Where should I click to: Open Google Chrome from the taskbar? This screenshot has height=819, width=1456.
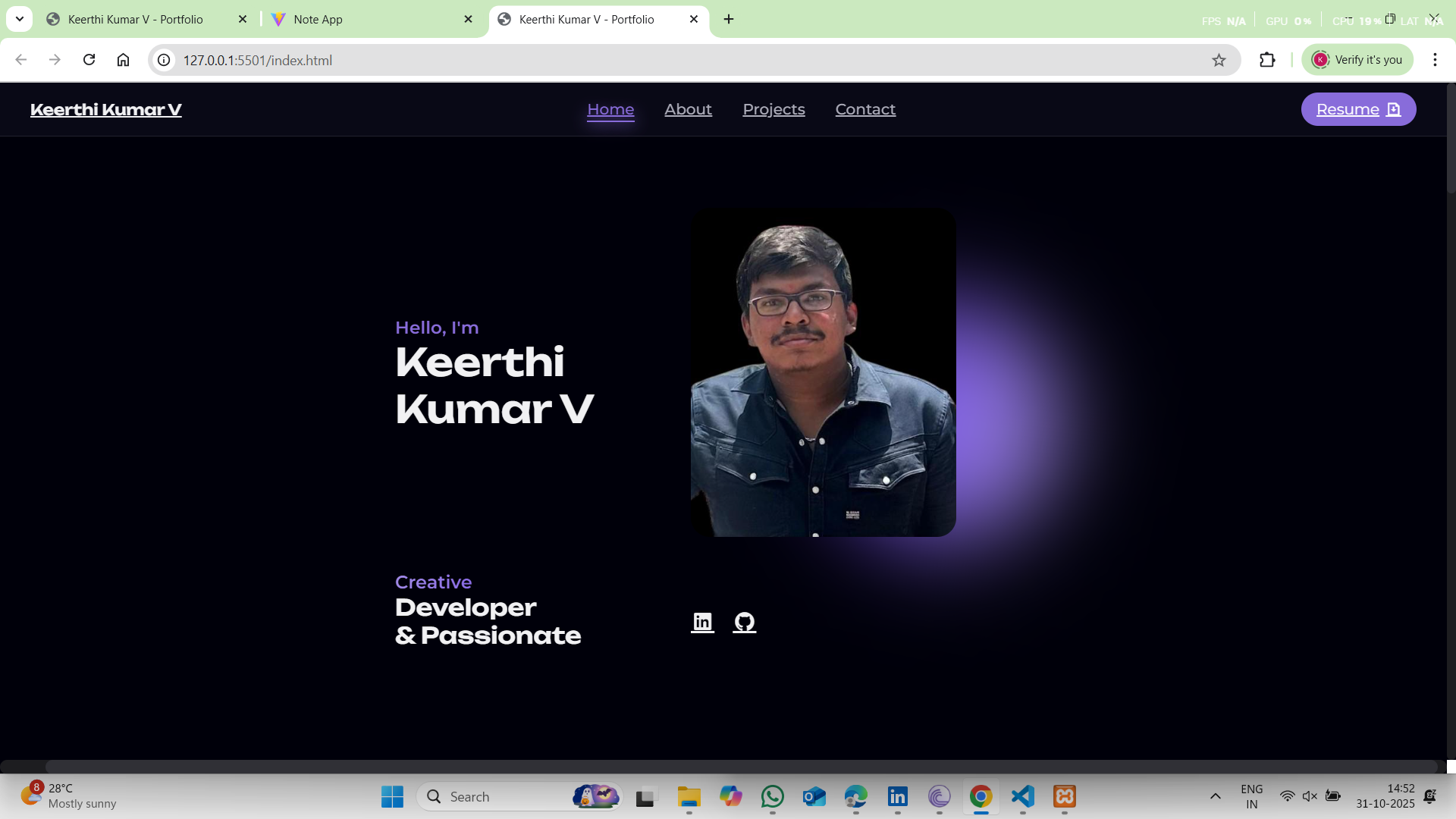coord(981,796)
